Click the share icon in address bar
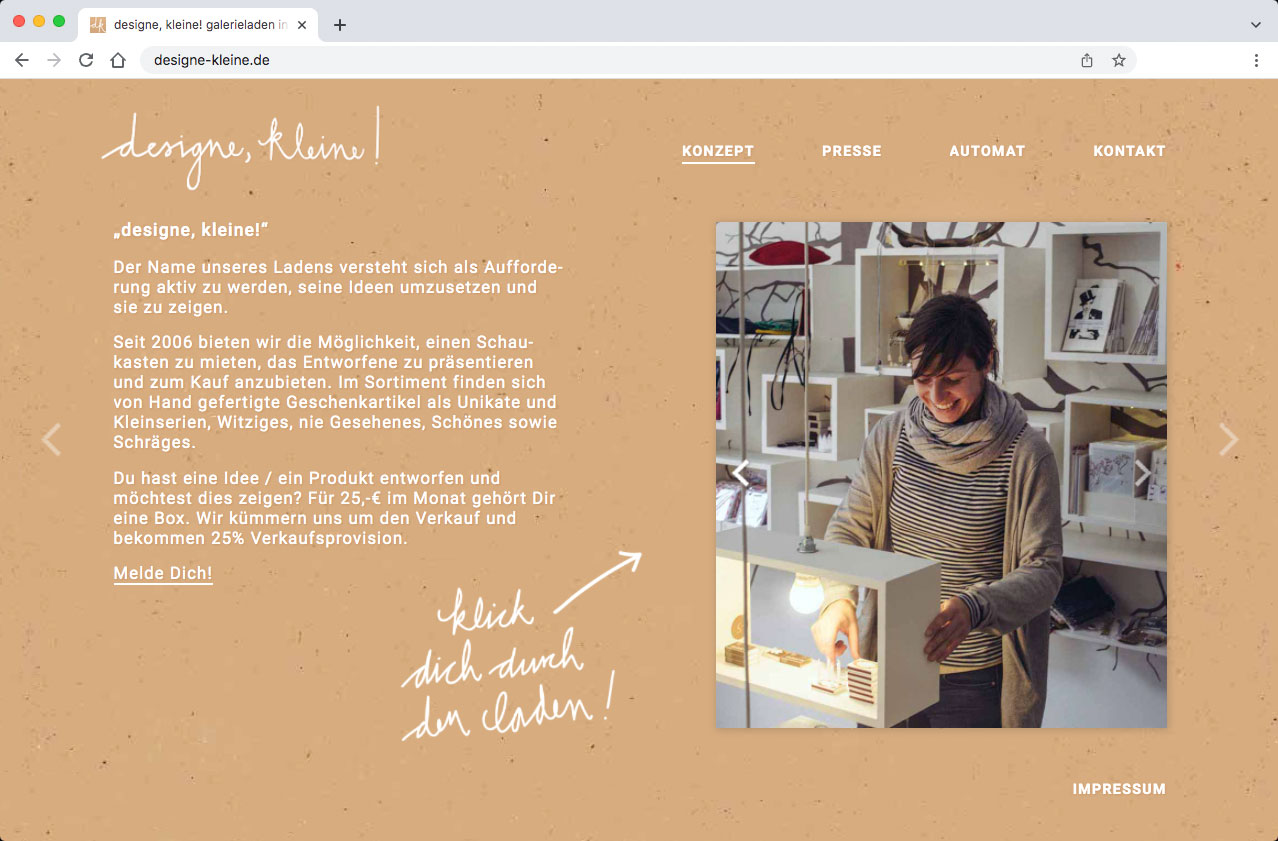 1087,60
